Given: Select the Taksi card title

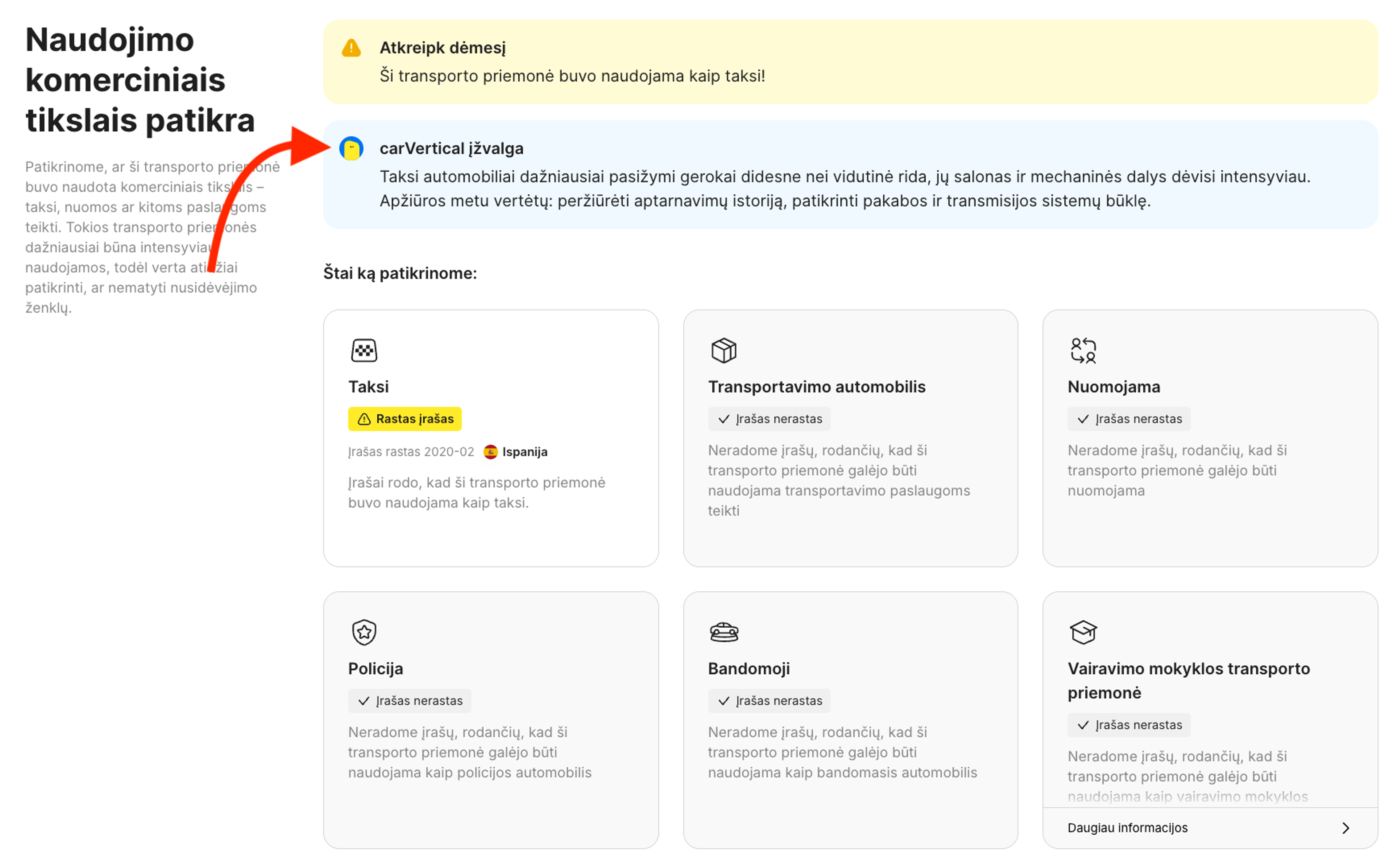Looking at the screenshot, I should click(369, 387).
